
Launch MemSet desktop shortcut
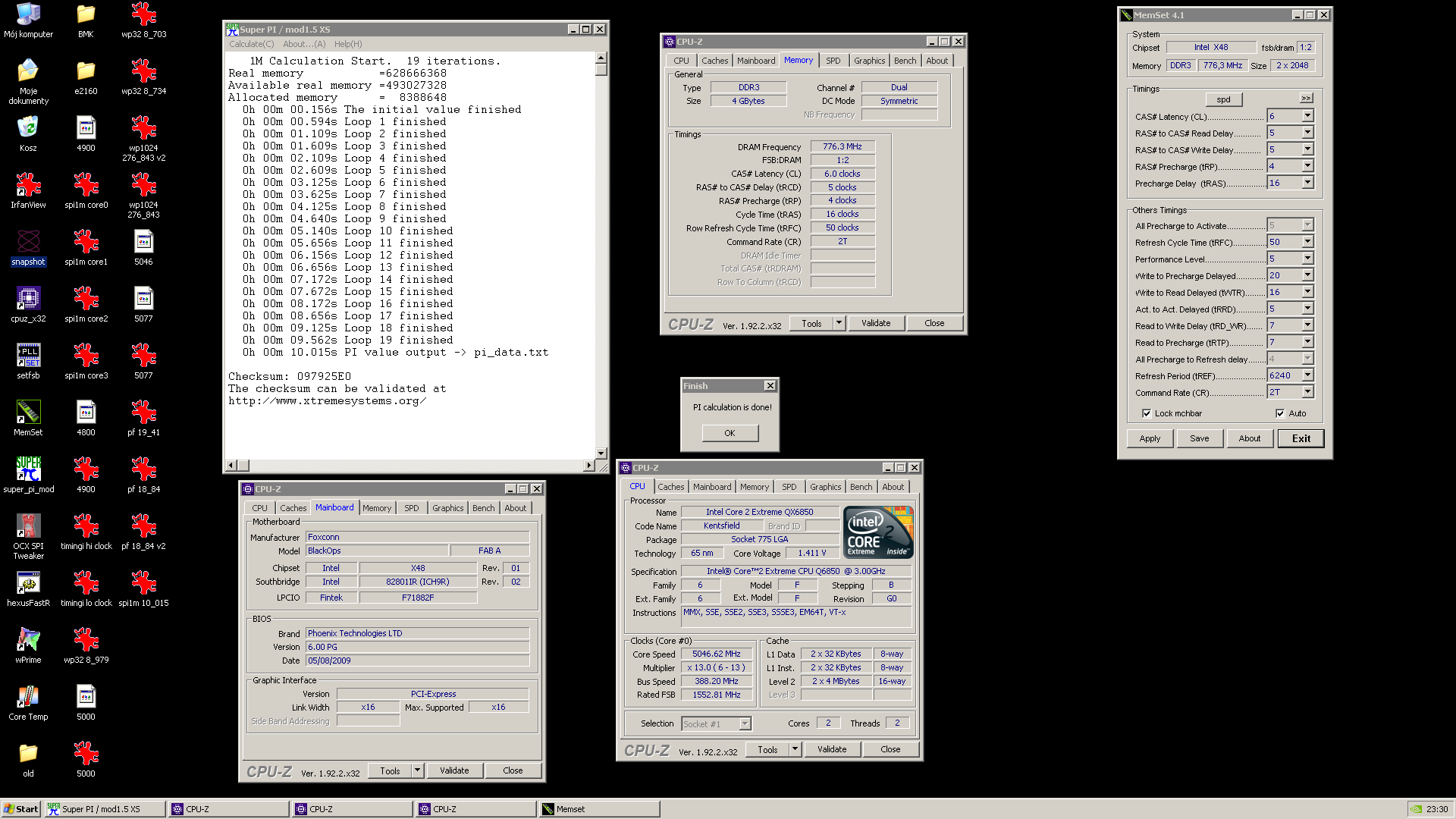click(28, 418)
